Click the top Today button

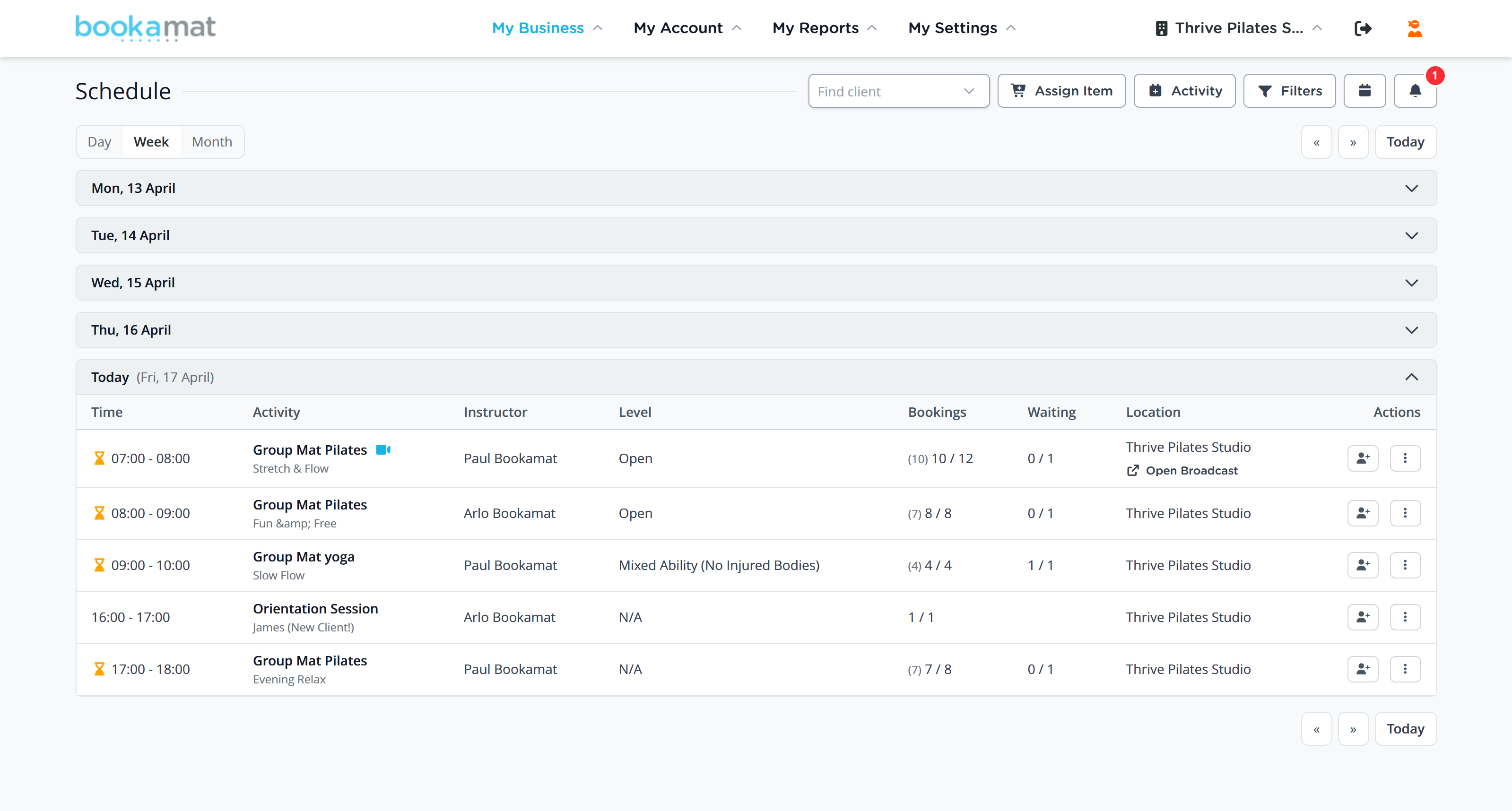pyautogui.click(x=1406, y=142)
